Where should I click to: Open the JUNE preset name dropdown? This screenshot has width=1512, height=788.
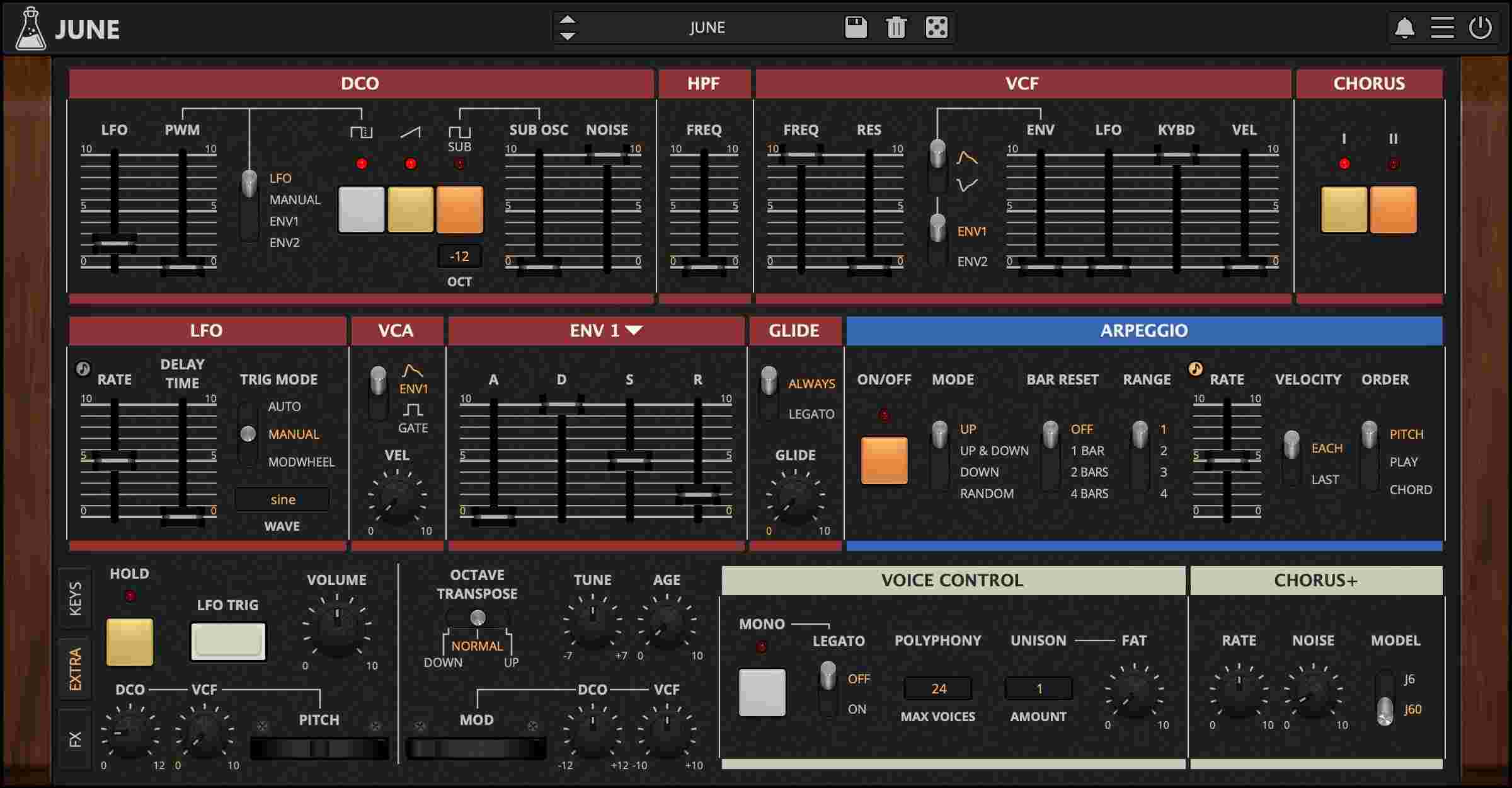click(707, 28)
